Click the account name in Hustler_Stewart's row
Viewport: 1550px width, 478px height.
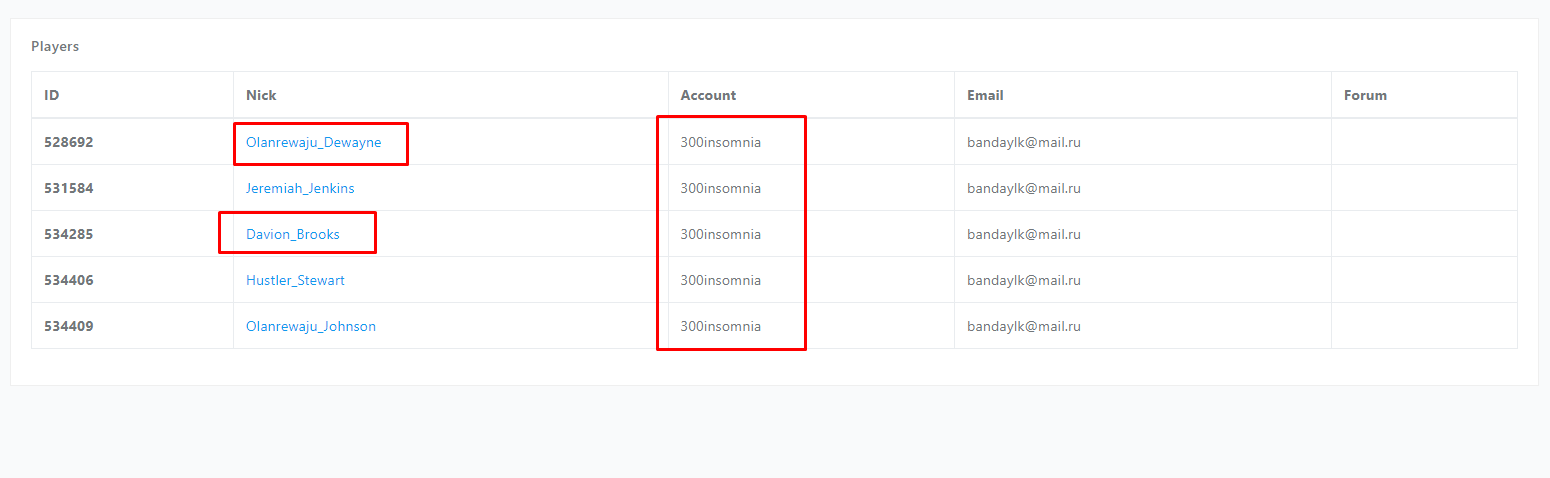click(x=720, y=280)
